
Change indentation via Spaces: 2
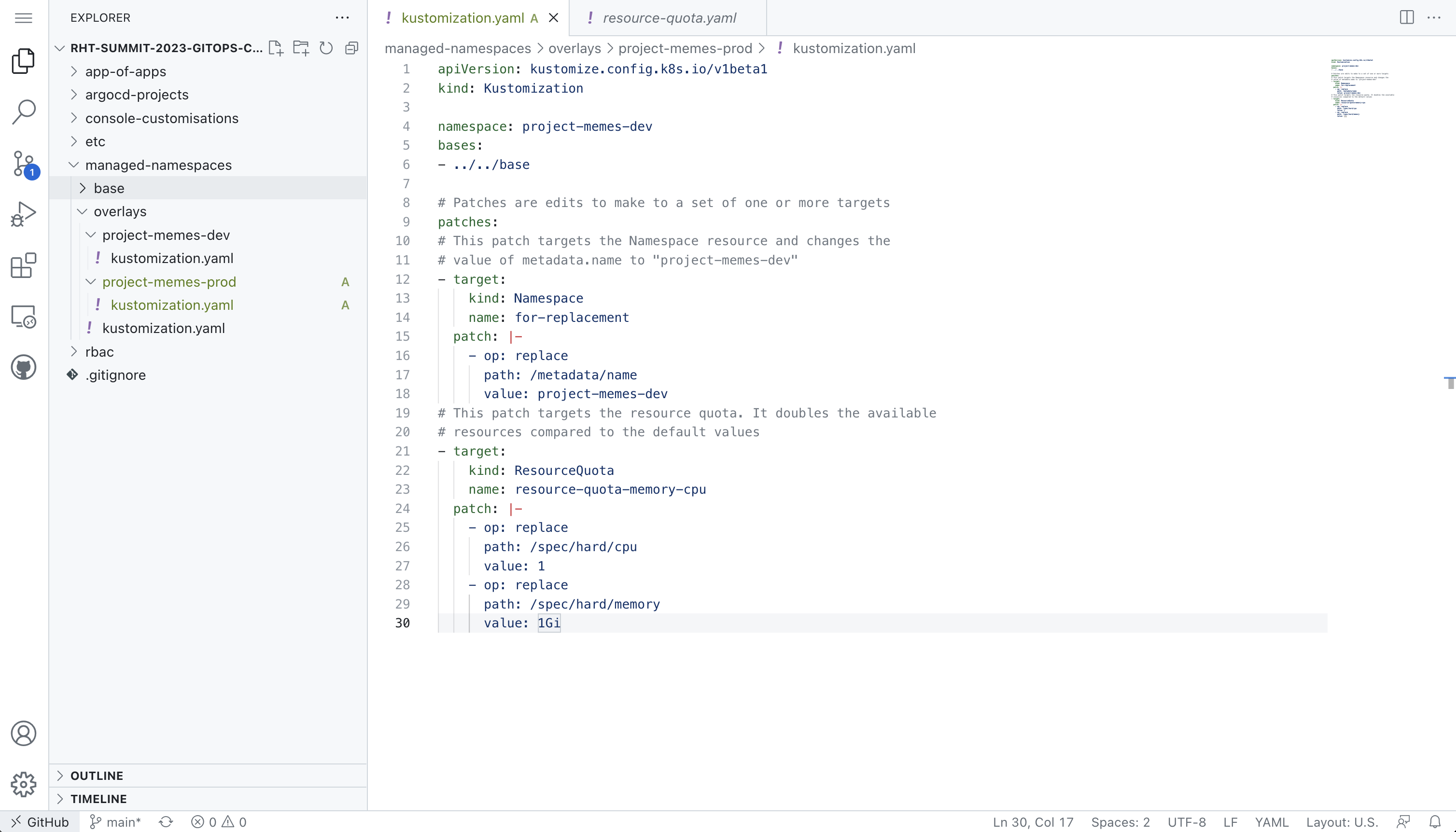(x=1120, y=822)
